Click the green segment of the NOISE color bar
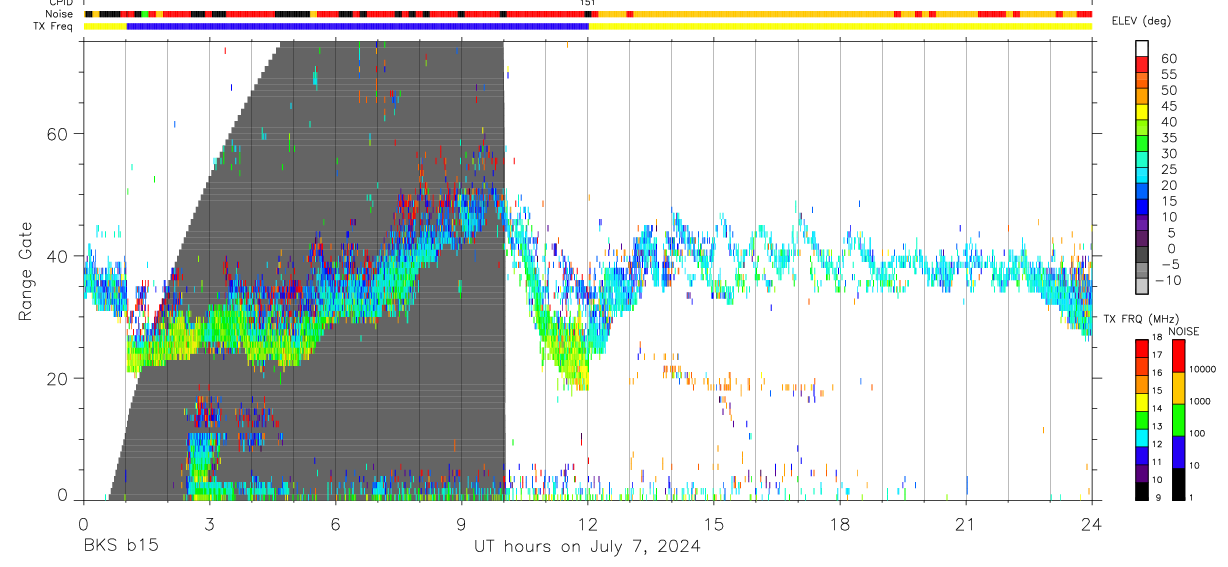 (1179, 420)
